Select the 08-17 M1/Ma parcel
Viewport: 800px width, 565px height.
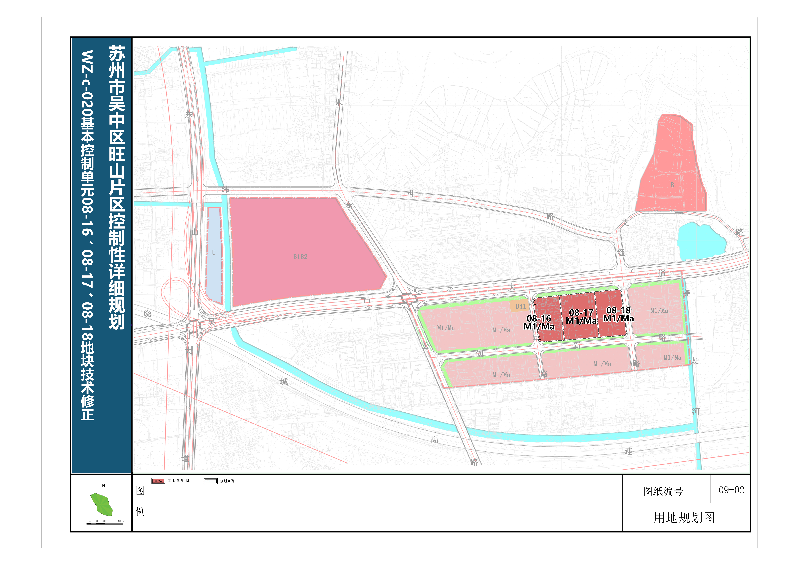tap(578, 316)
